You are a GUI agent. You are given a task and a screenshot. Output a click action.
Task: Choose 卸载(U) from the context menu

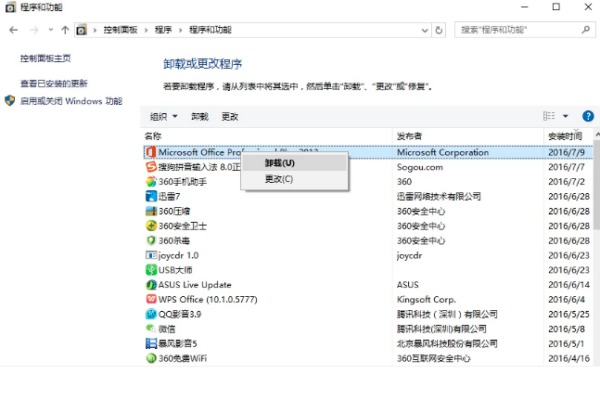click(280, 163)
